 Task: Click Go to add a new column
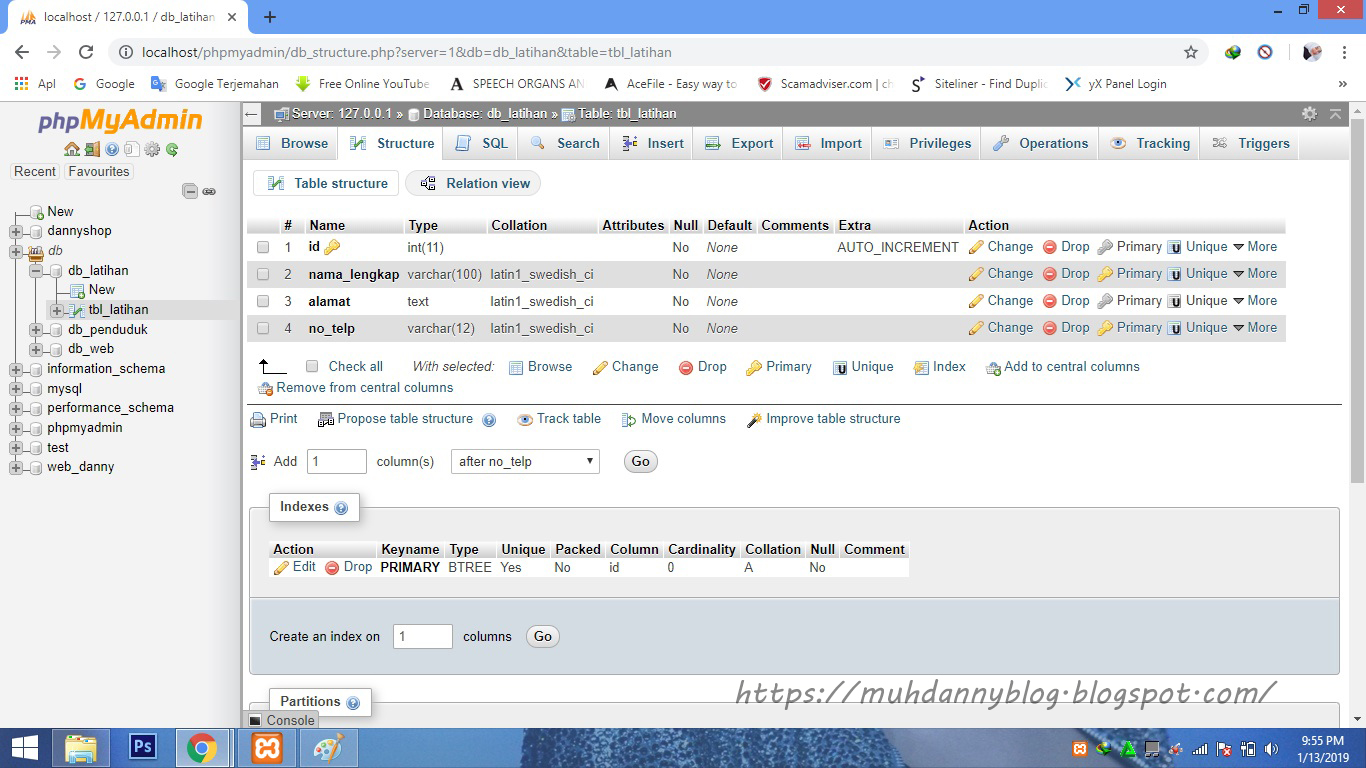coord(640,461)
